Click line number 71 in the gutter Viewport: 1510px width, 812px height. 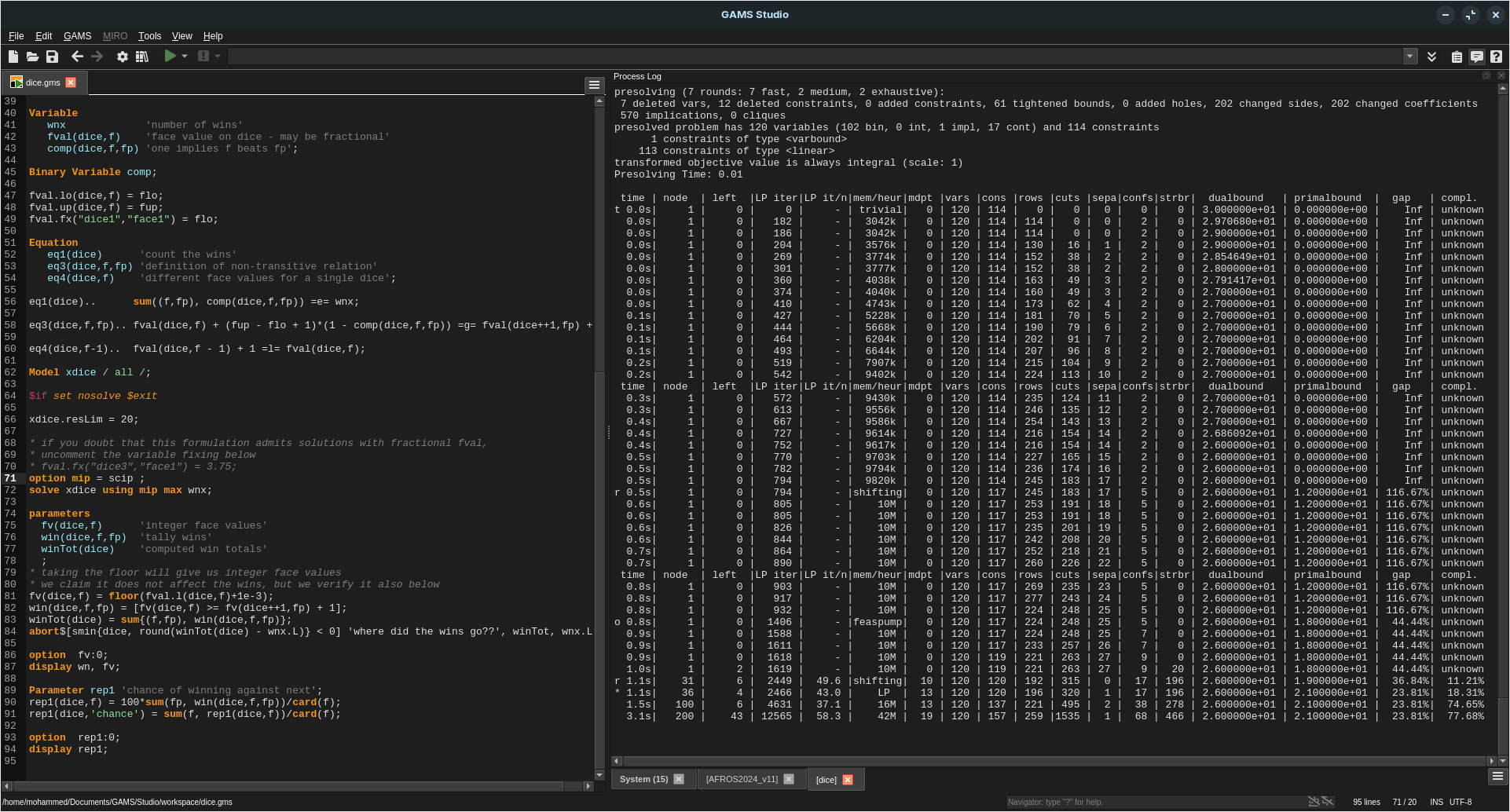(x=10, y=478)
